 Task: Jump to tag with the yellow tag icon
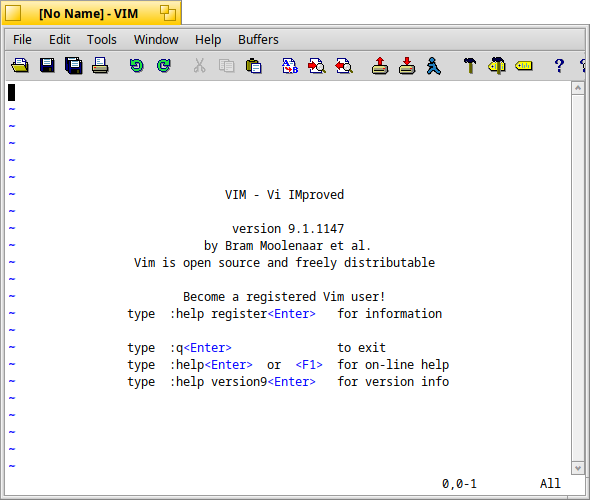(524, 66)
